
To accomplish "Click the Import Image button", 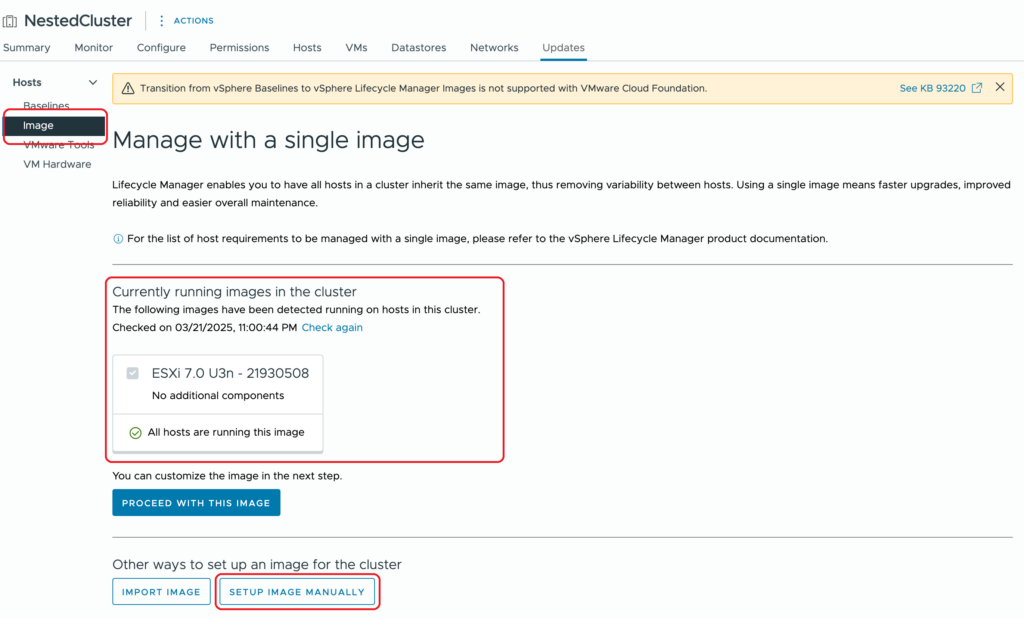I will (161, 592).
